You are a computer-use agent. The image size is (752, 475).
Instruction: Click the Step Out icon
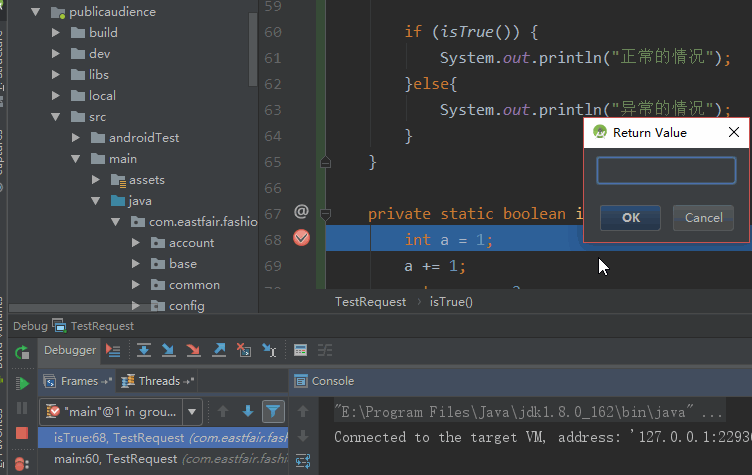[219, 351]
